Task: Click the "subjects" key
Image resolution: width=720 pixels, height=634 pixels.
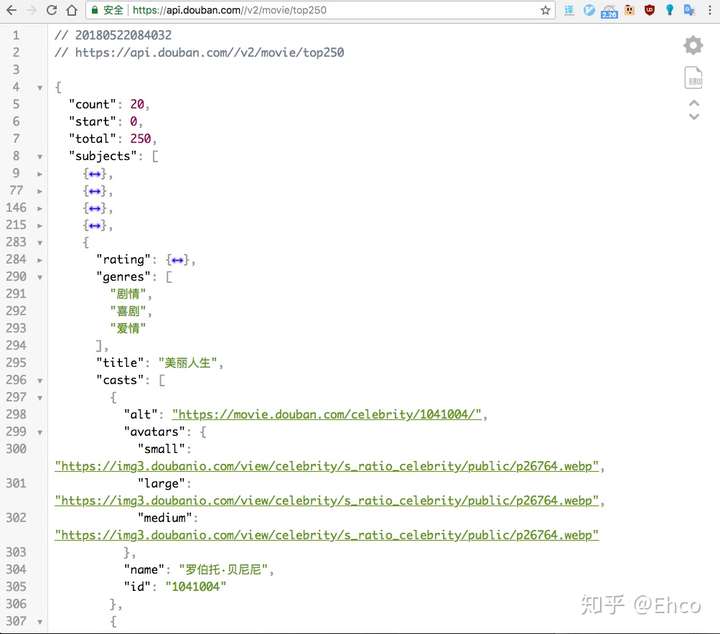Action: [x=103, y=156]
